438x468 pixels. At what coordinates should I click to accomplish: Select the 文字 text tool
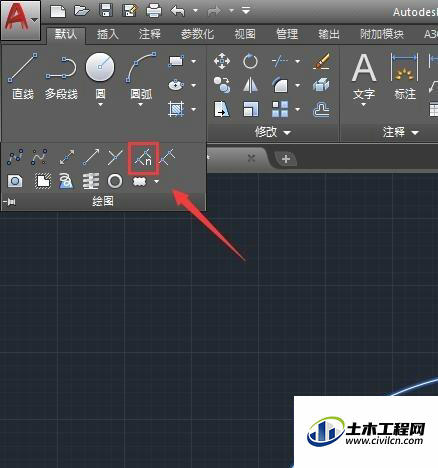click(364, 77)
